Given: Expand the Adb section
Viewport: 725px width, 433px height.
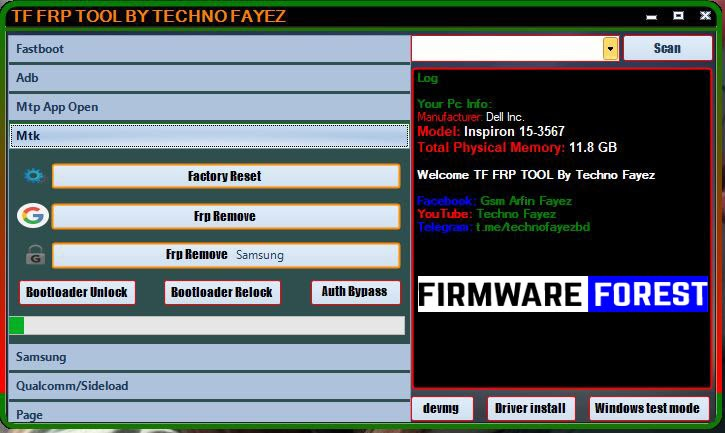Looking at the screenshot, I should pyautogui.click(x=209, y=78).
